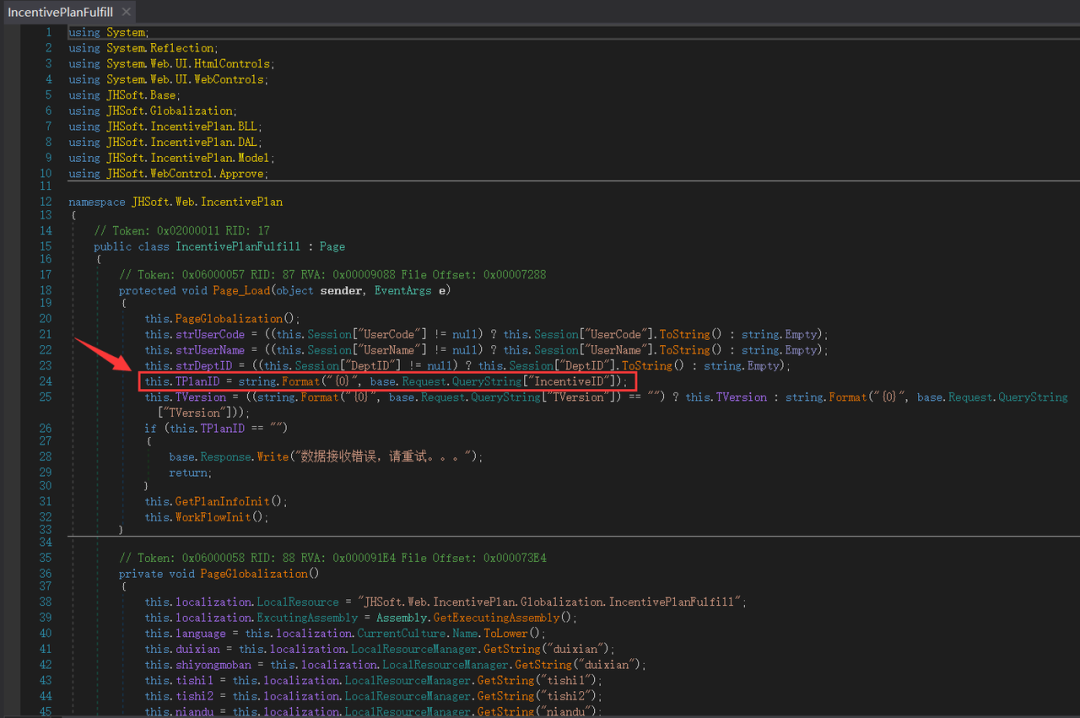
Task: Click JHSoft.Base in the using directives
Action: point(141,96)
